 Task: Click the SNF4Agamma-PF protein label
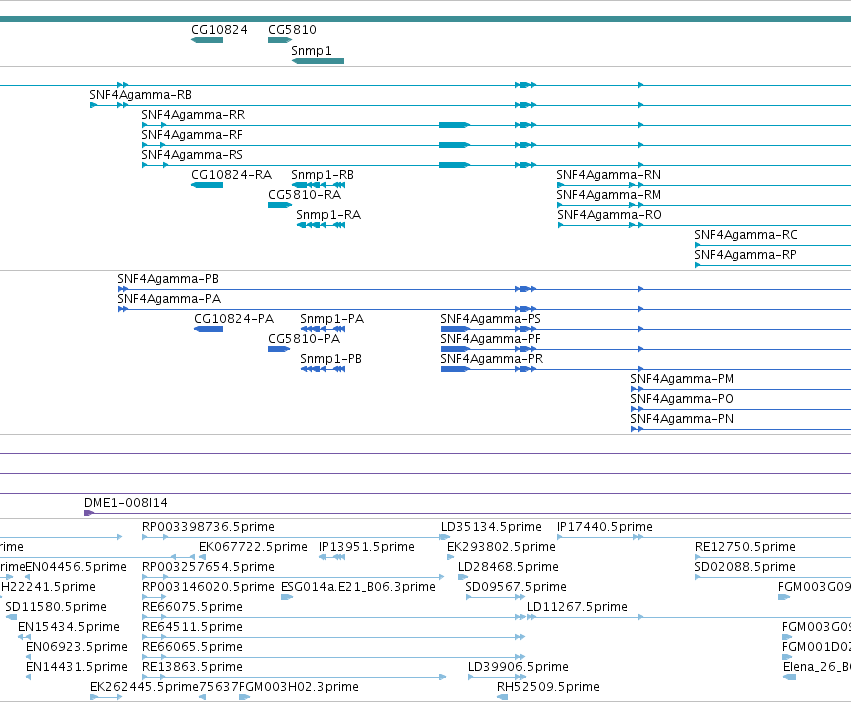[491, 339]
